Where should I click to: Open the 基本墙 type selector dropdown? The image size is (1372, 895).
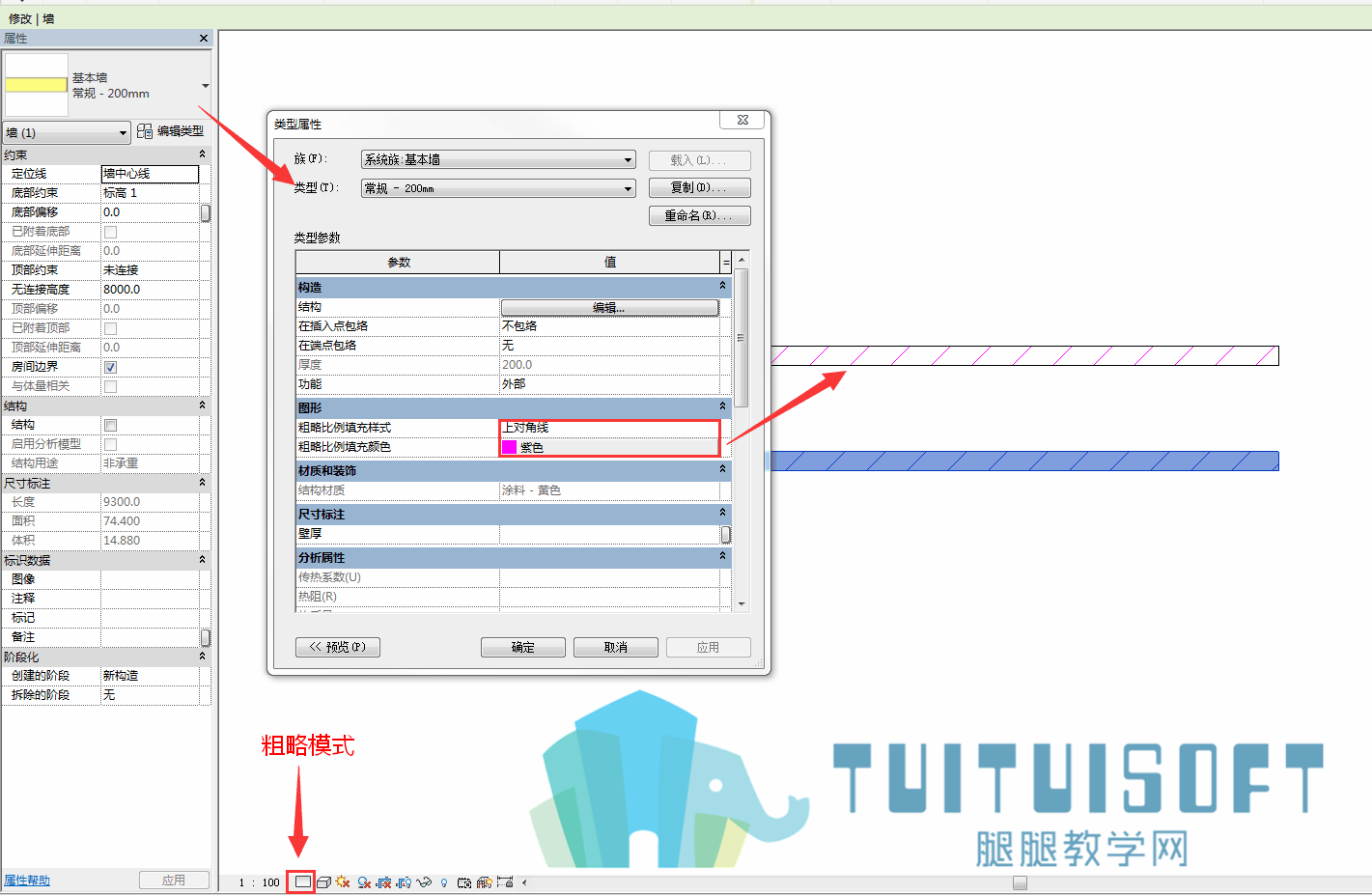point(205,86)
